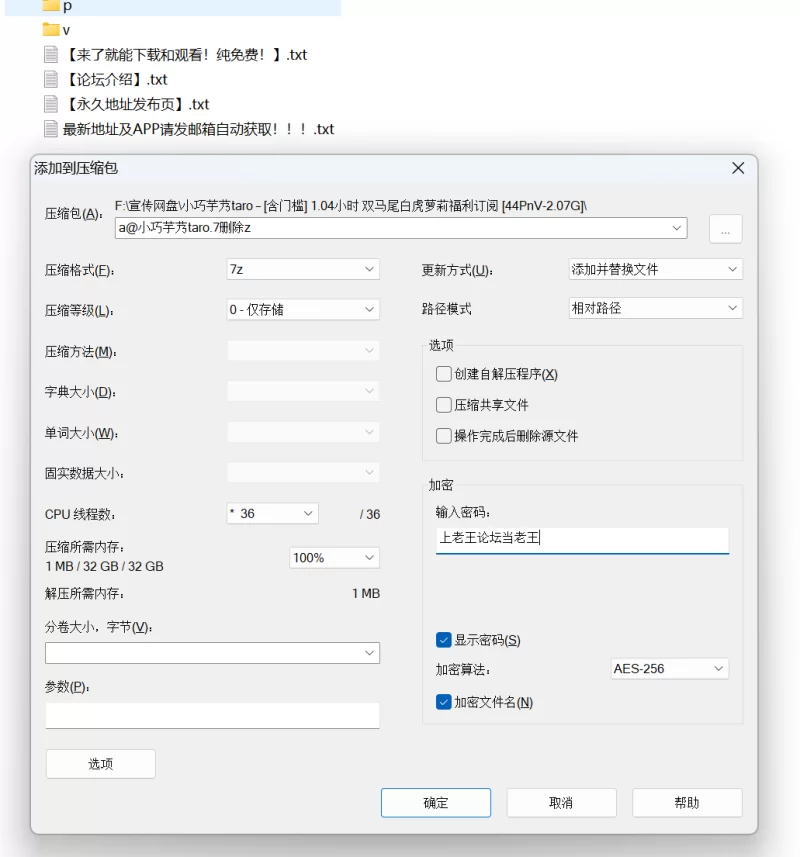This screenshot has height=857, width=800.
Task: Uncheck 加密文件名 checkbox
Action: (x=444, y=702)
